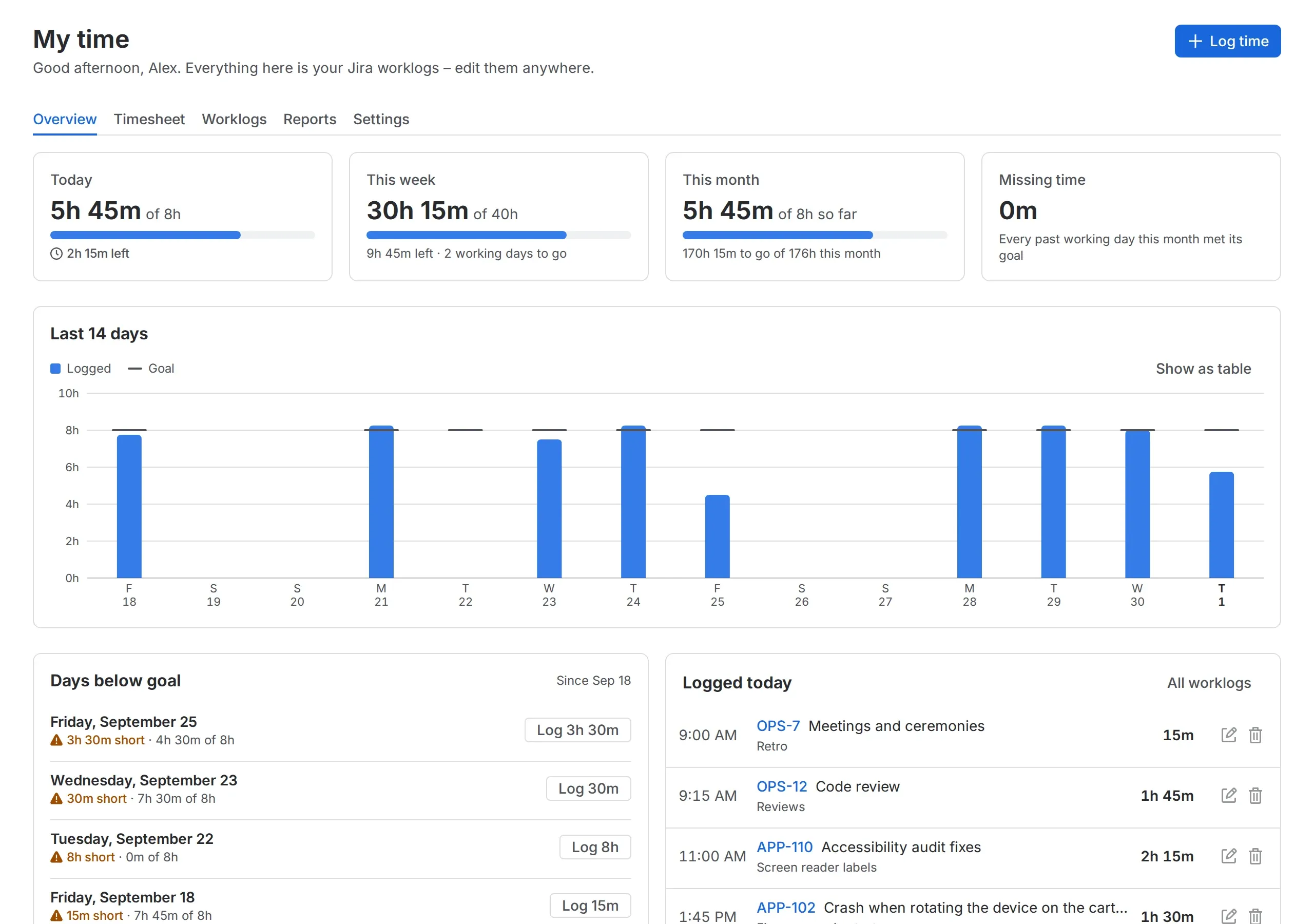This screenshot has width=1314, height=924.
Task: Open the Reports tab
Action: 310,119
